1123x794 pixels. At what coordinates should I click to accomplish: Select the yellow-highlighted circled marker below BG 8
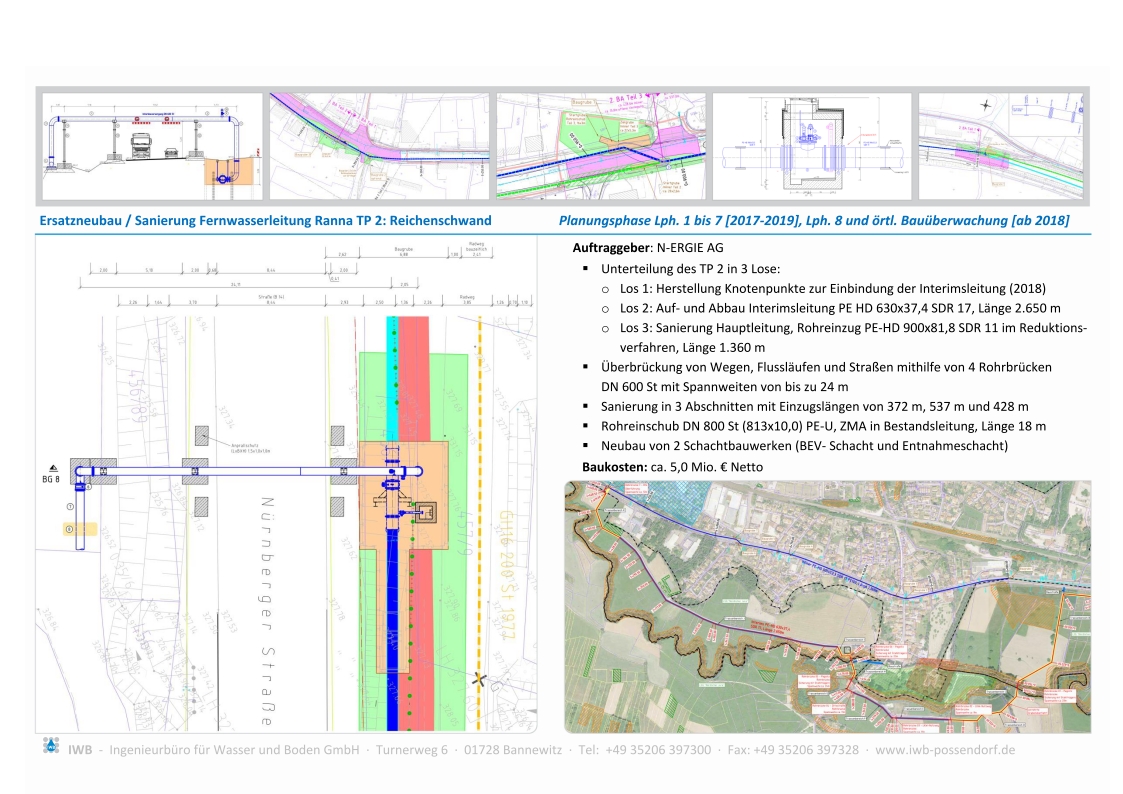70,527
